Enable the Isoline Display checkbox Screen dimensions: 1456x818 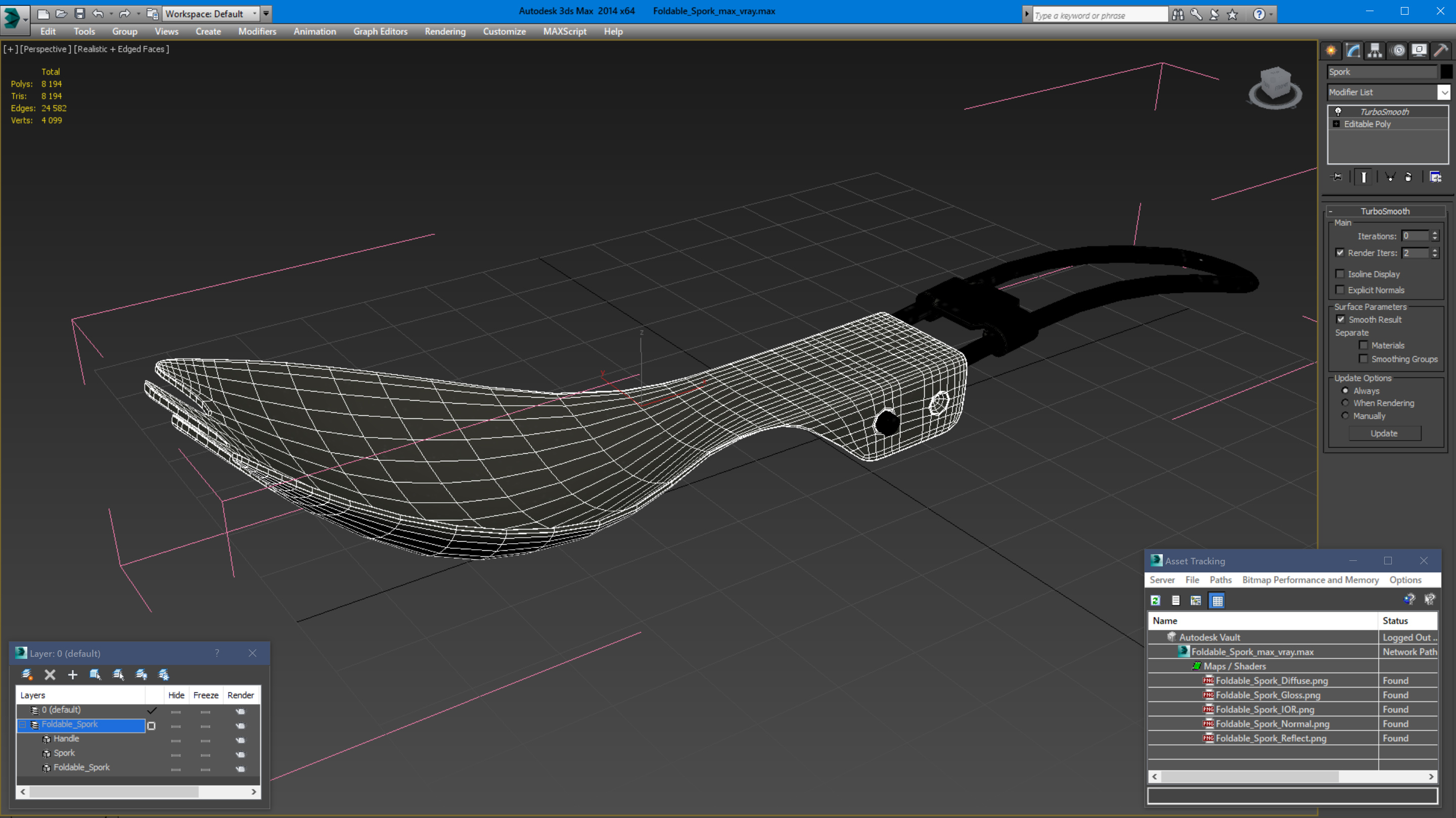click(x=1340, y=273)
